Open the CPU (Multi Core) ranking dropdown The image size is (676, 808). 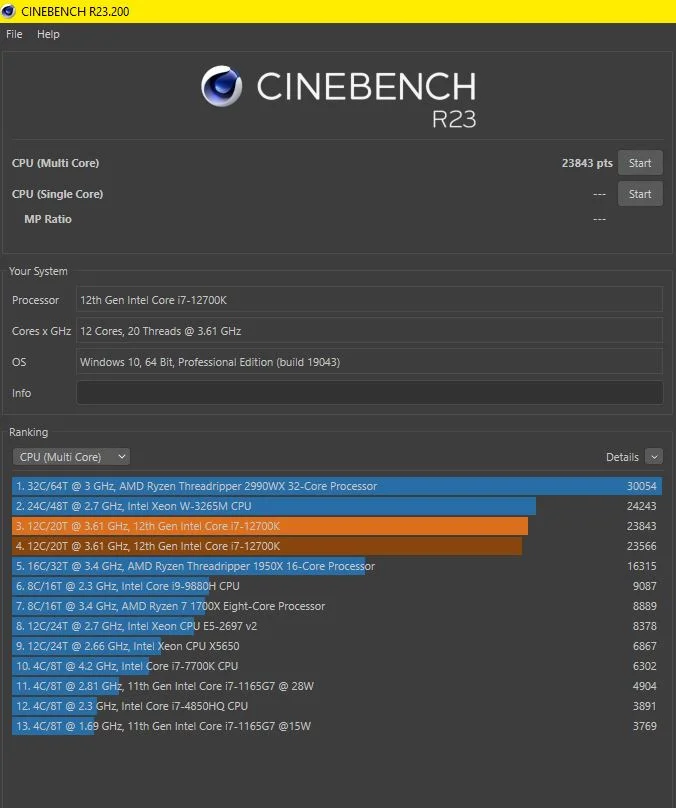click(71, 457)
